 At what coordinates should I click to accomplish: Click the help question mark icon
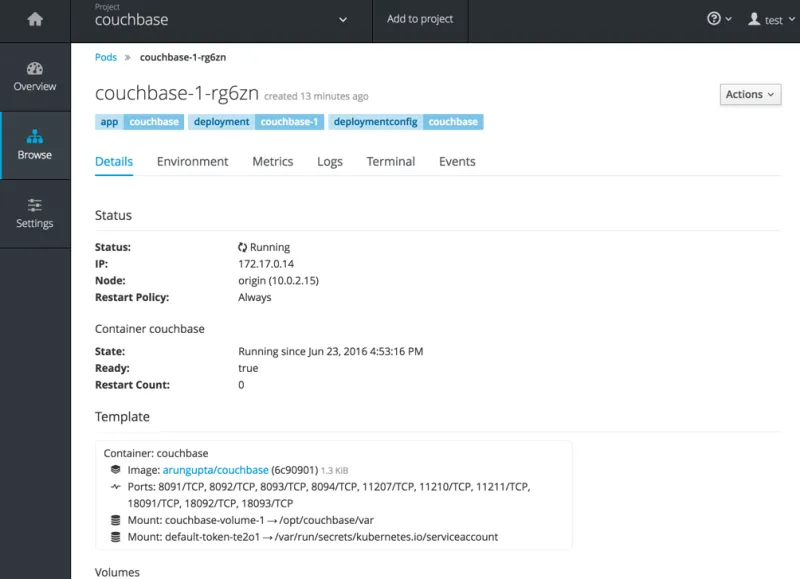point(714,19)
